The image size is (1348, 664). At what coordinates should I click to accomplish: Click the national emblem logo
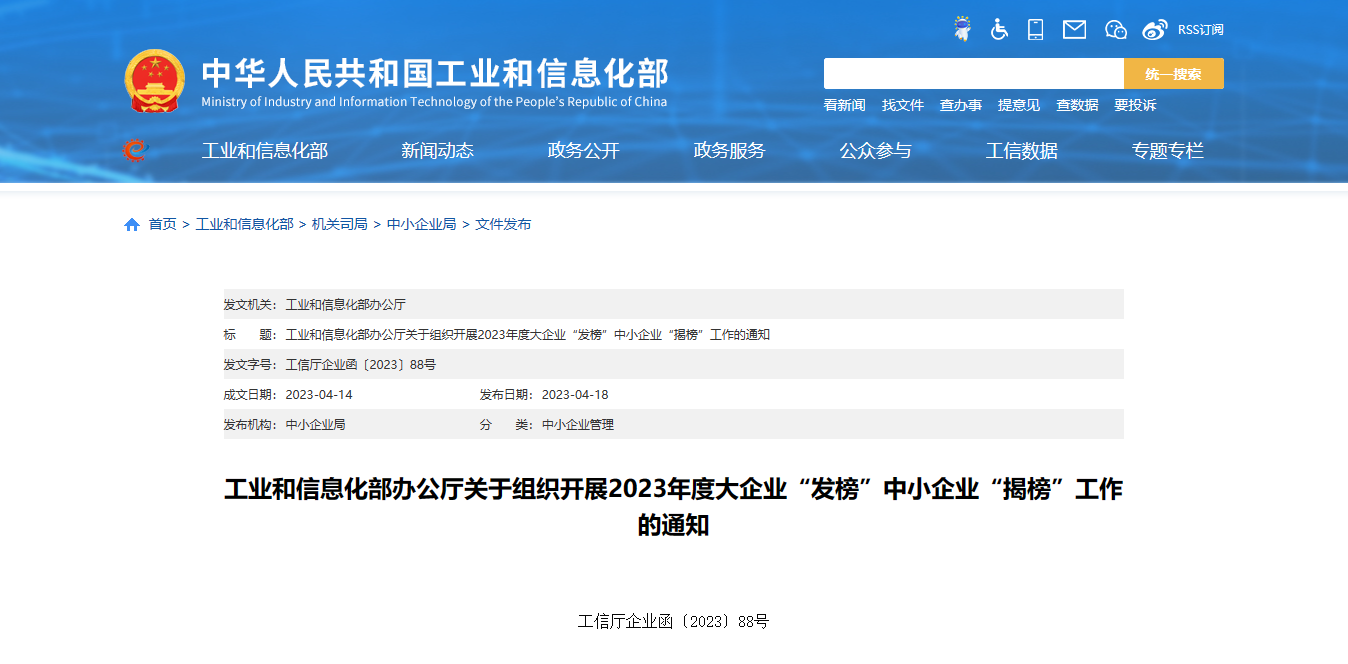(155, 81)
